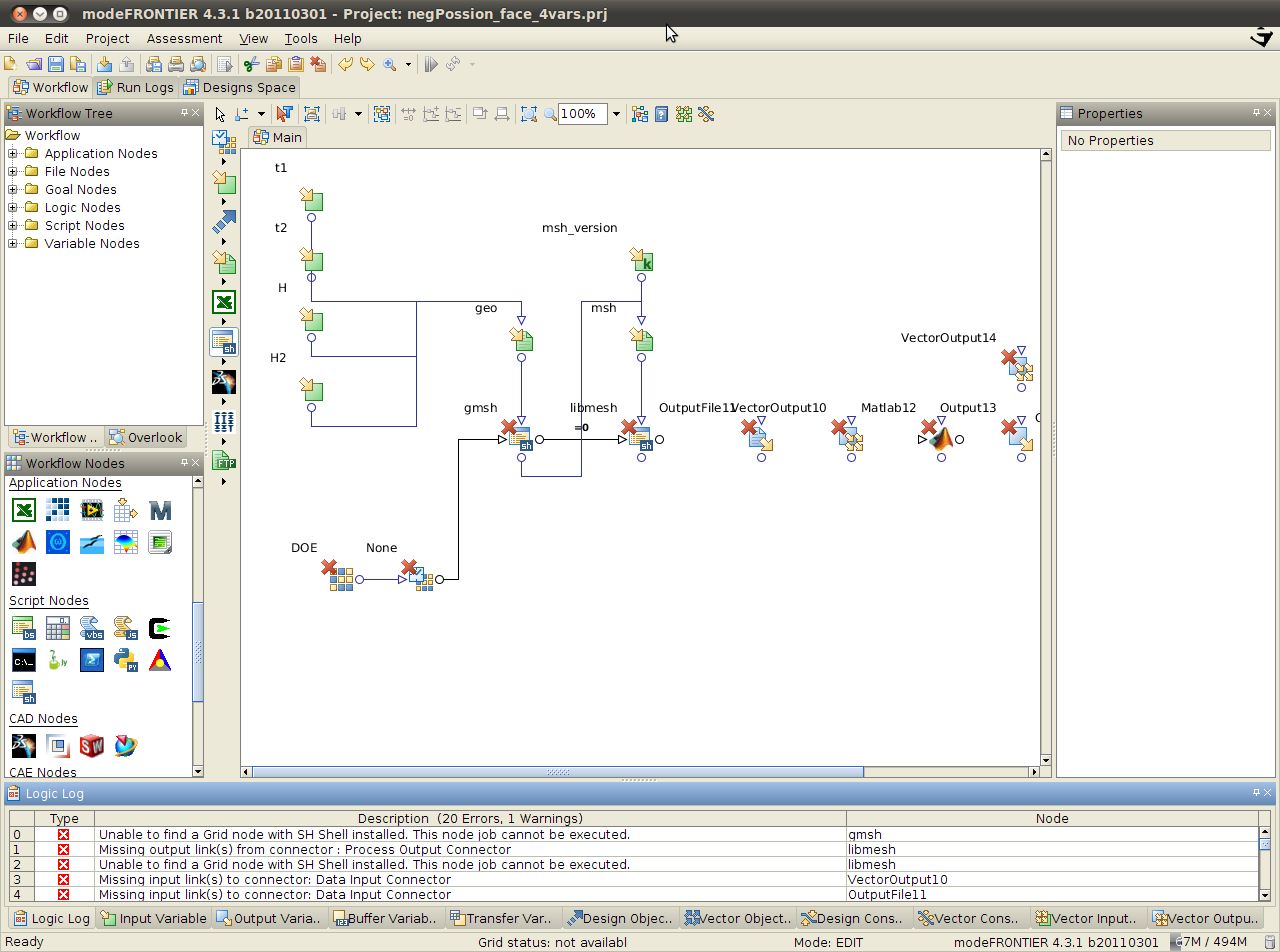Screen dimensions: 1280x952
Task: Pick the Python script node icon
Action: tap(125, 660)
